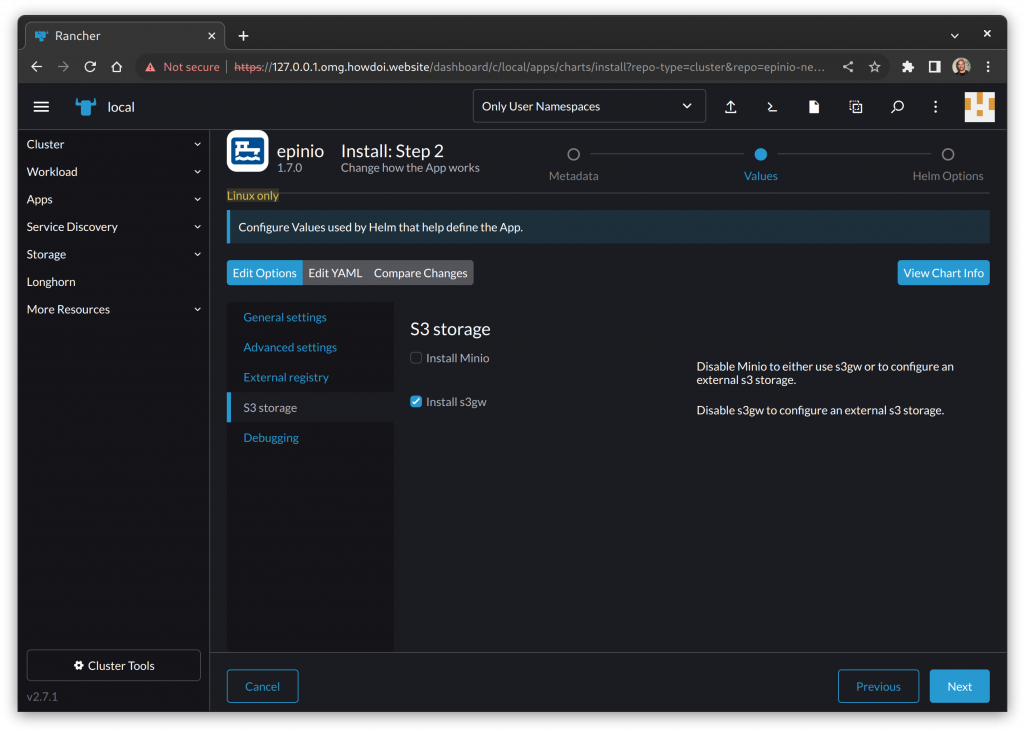Image resolution: width=1024 pixels, height=732 pixels.
Task: Expand the Storage sidebar section
Action: [113, 255]
